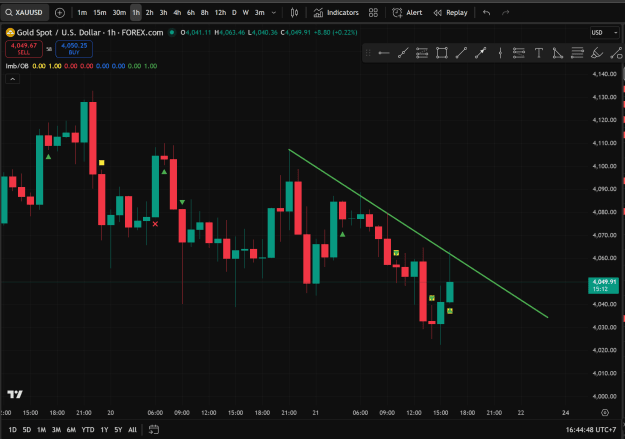Image resolution: width=625 pixels, height=439 pixels.
Task: Open the layout templates grid icon
Action: point(373,13)
